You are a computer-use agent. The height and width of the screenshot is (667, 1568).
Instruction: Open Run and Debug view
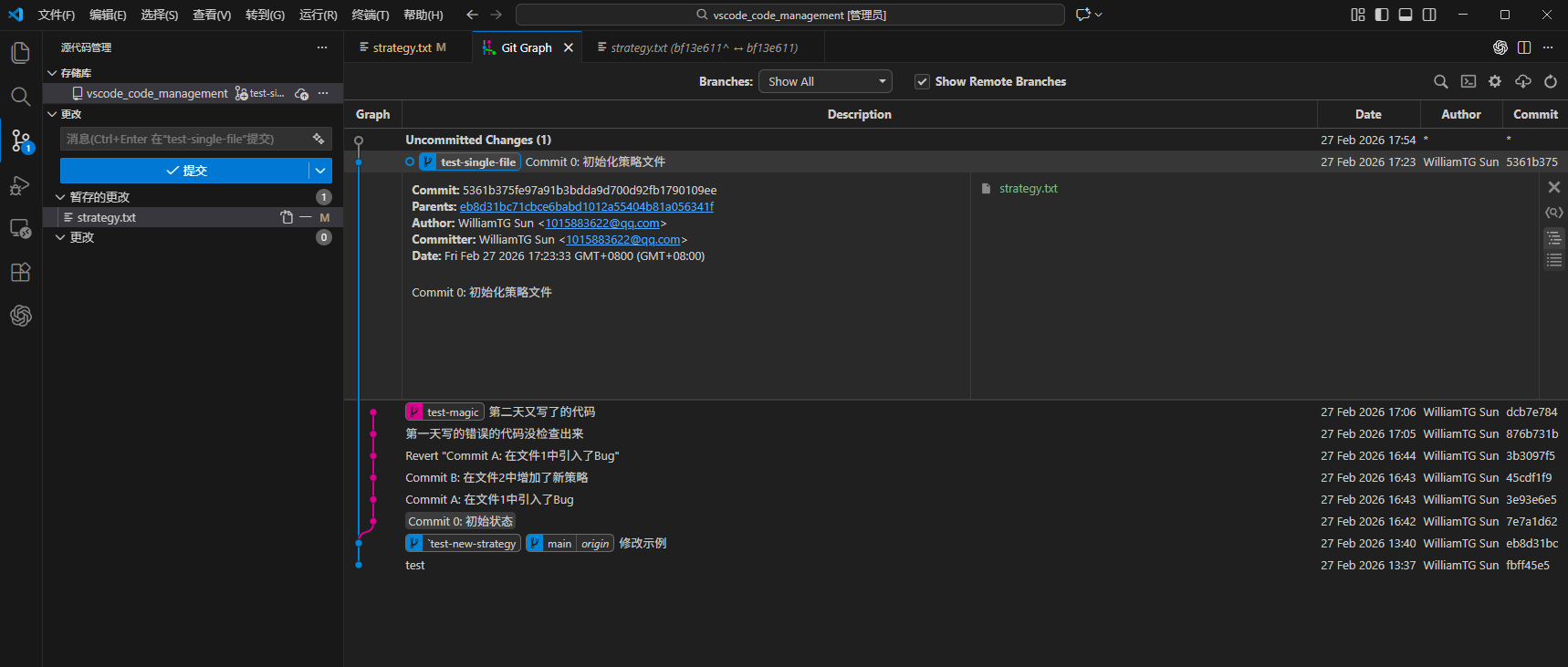click(20, 185)
